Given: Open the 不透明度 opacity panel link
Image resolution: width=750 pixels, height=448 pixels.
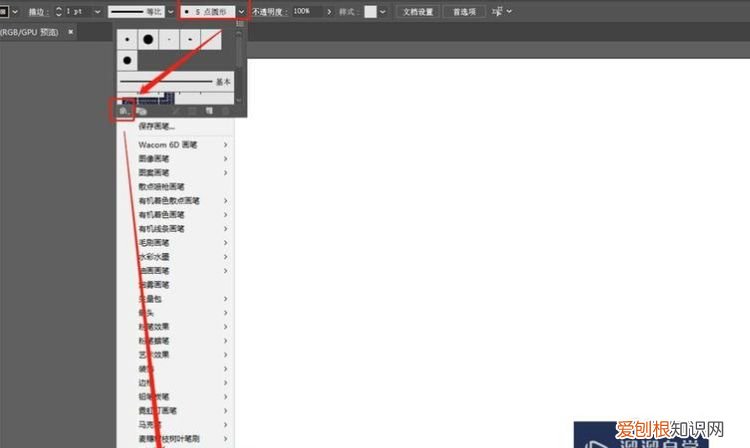Looking at the screenshot, I should coord(270,11).
